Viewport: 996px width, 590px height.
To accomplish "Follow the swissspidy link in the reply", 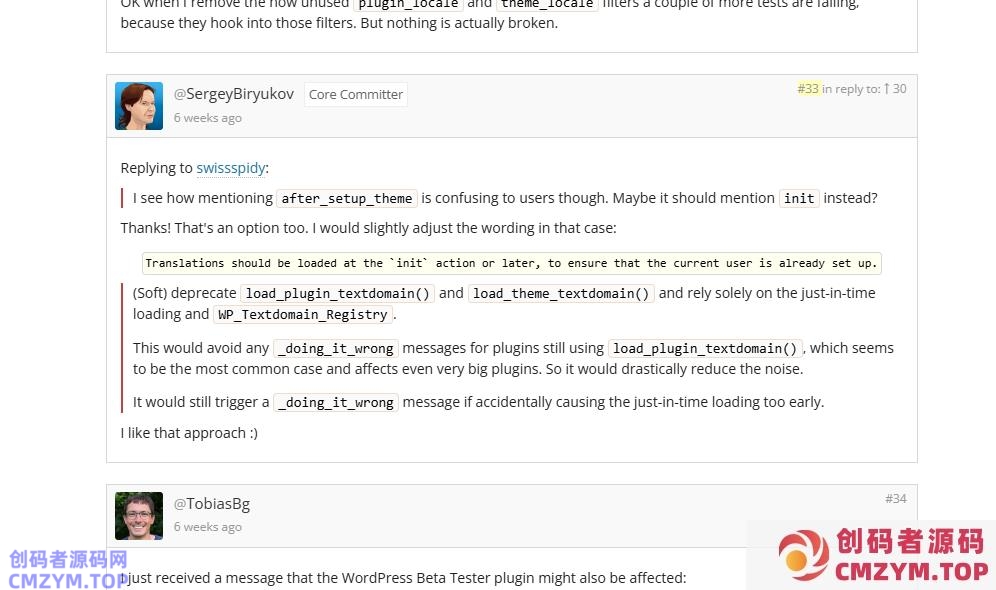I will 230,168.
